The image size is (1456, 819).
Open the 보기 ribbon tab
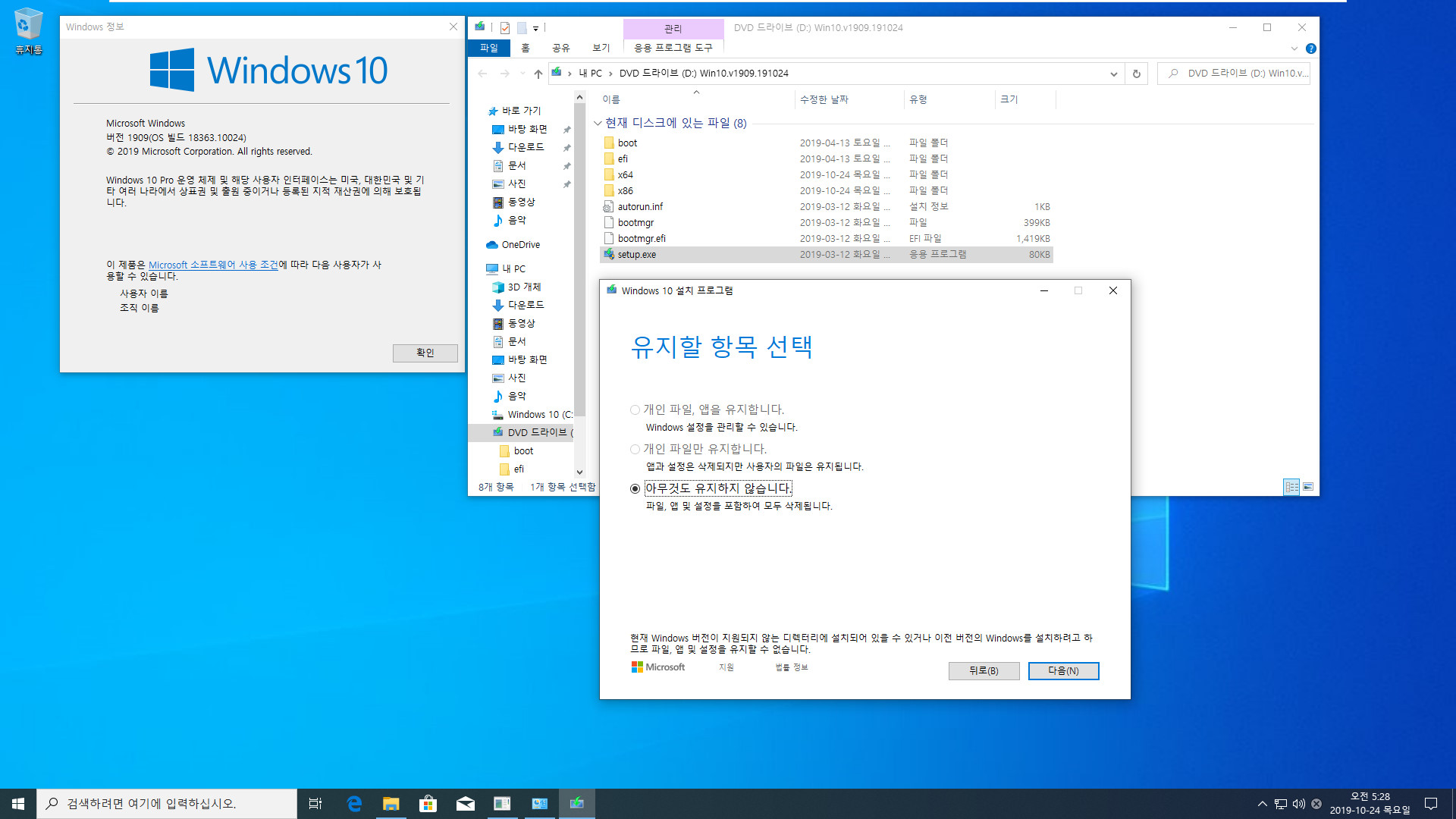[x=601, y=48]
